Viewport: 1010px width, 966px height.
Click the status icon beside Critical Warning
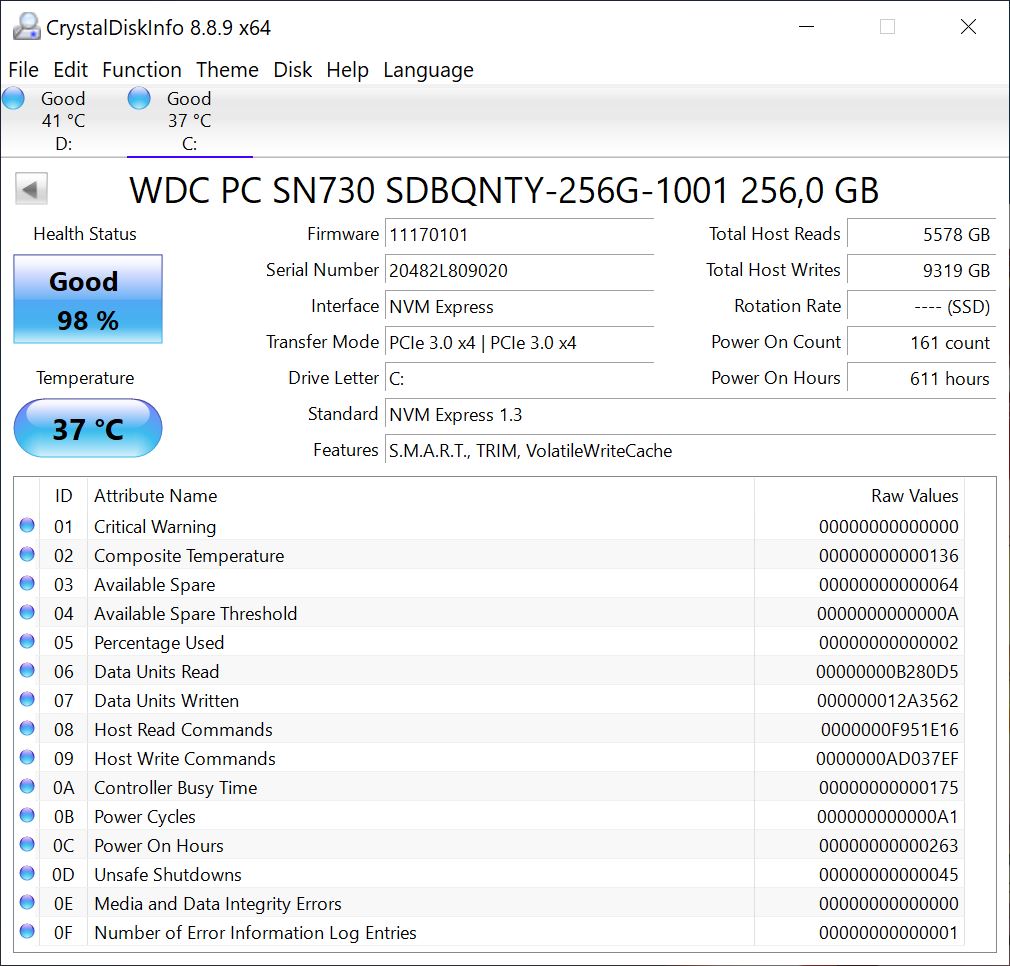click(x=27, y=526)
